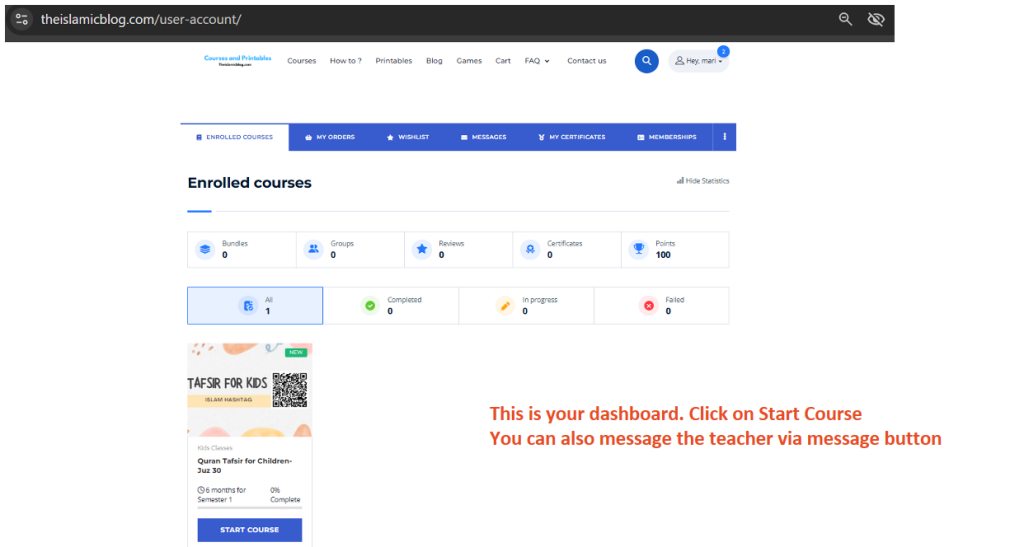Click the Groups people icon
Screen dimensions: 1024x547
(x=314, y=249)
